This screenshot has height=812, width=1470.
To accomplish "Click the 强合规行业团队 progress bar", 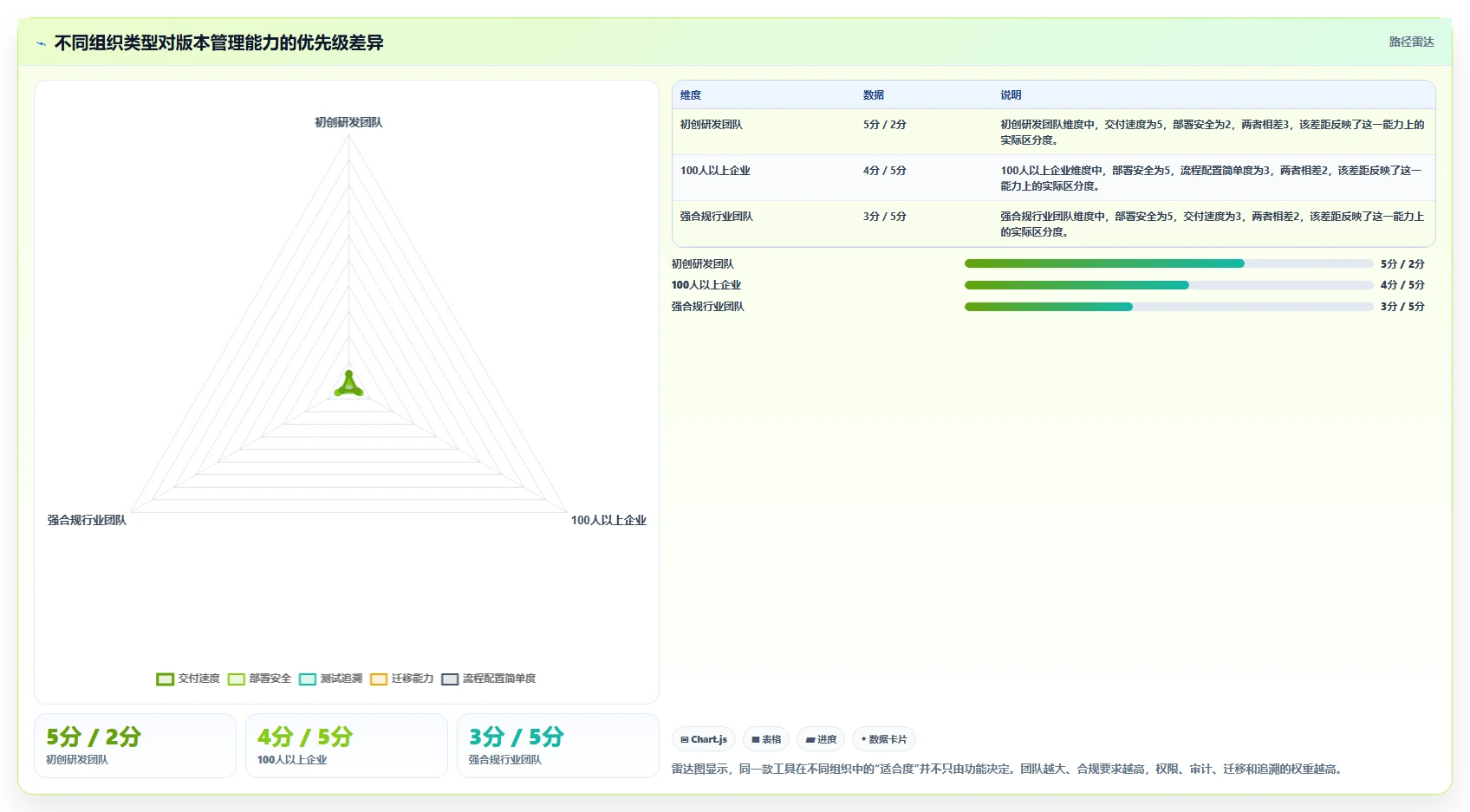I will click(1169, 307).
